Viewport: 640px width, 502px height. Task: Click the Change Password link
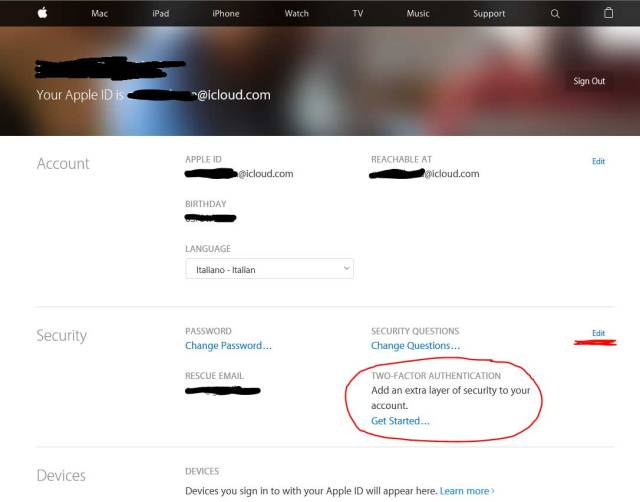pos(228,346)
